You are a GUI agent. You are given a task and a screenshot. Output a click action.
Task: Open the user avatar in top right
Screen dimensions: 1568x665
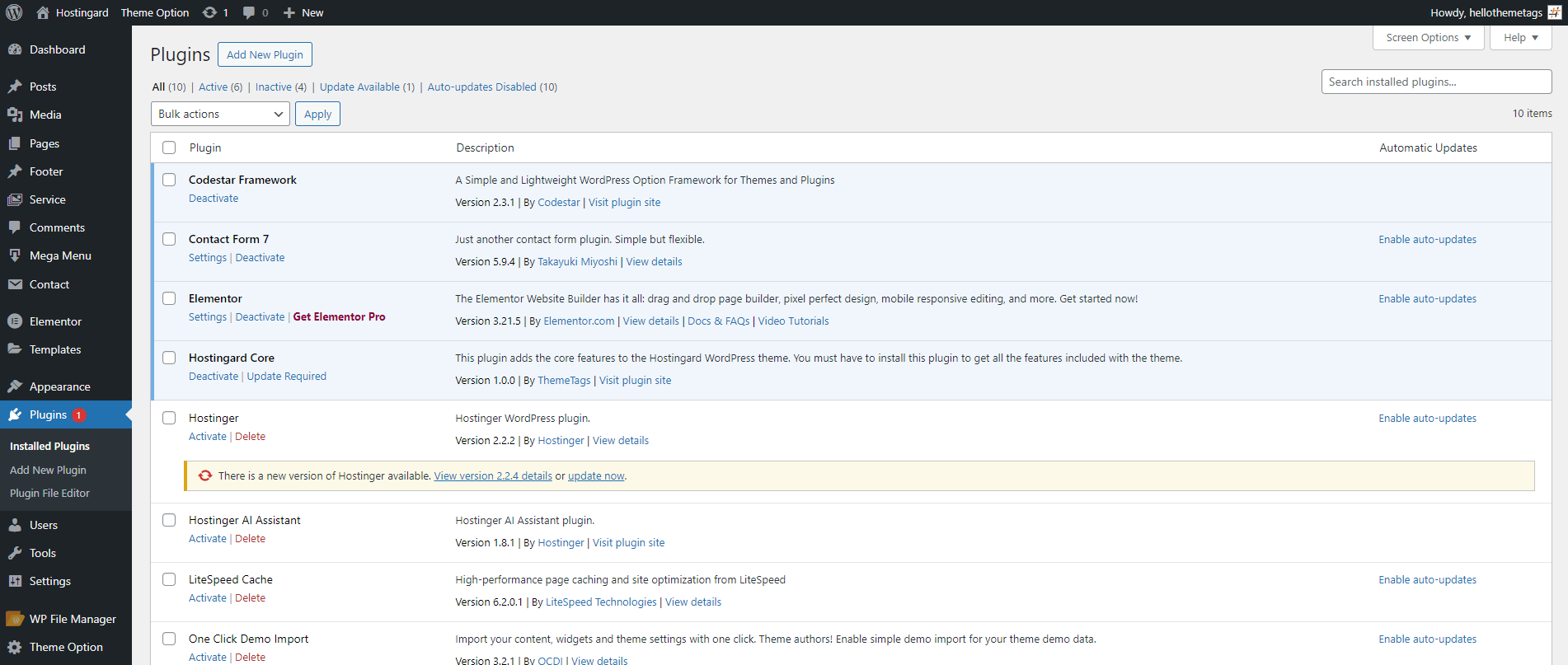(x=1555, y=12)
